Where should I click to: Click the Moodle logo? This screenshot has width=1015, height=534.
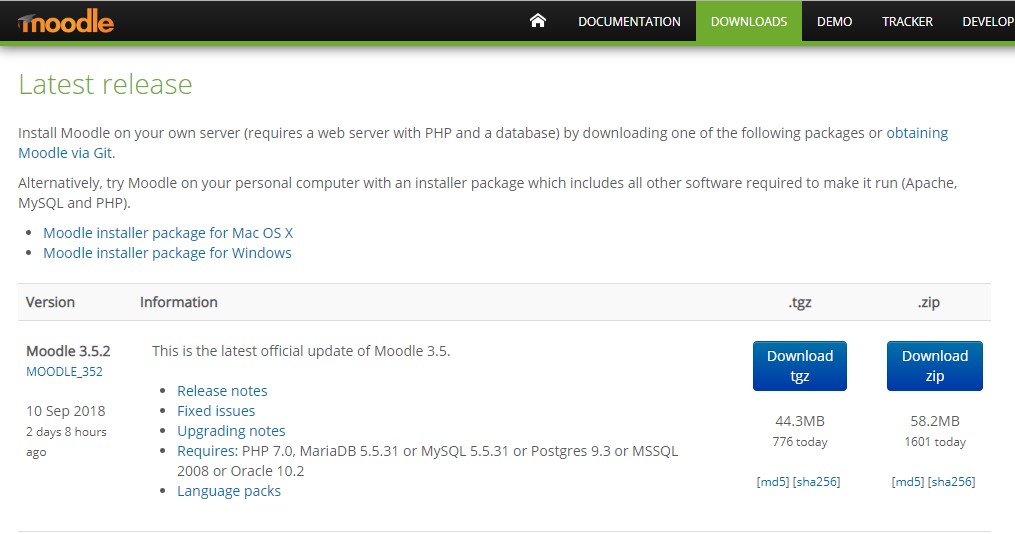pyautogui.click(x=66, y=21)
